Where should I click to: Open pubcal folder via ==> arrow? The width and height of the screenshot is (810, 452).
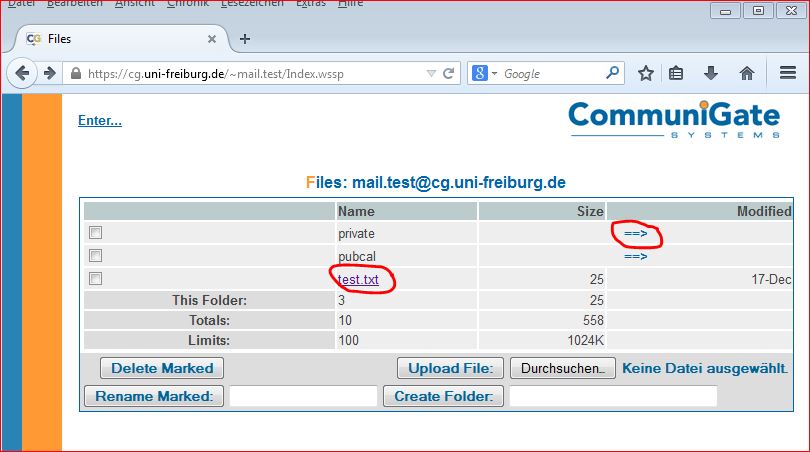click(x=635, y=256)
